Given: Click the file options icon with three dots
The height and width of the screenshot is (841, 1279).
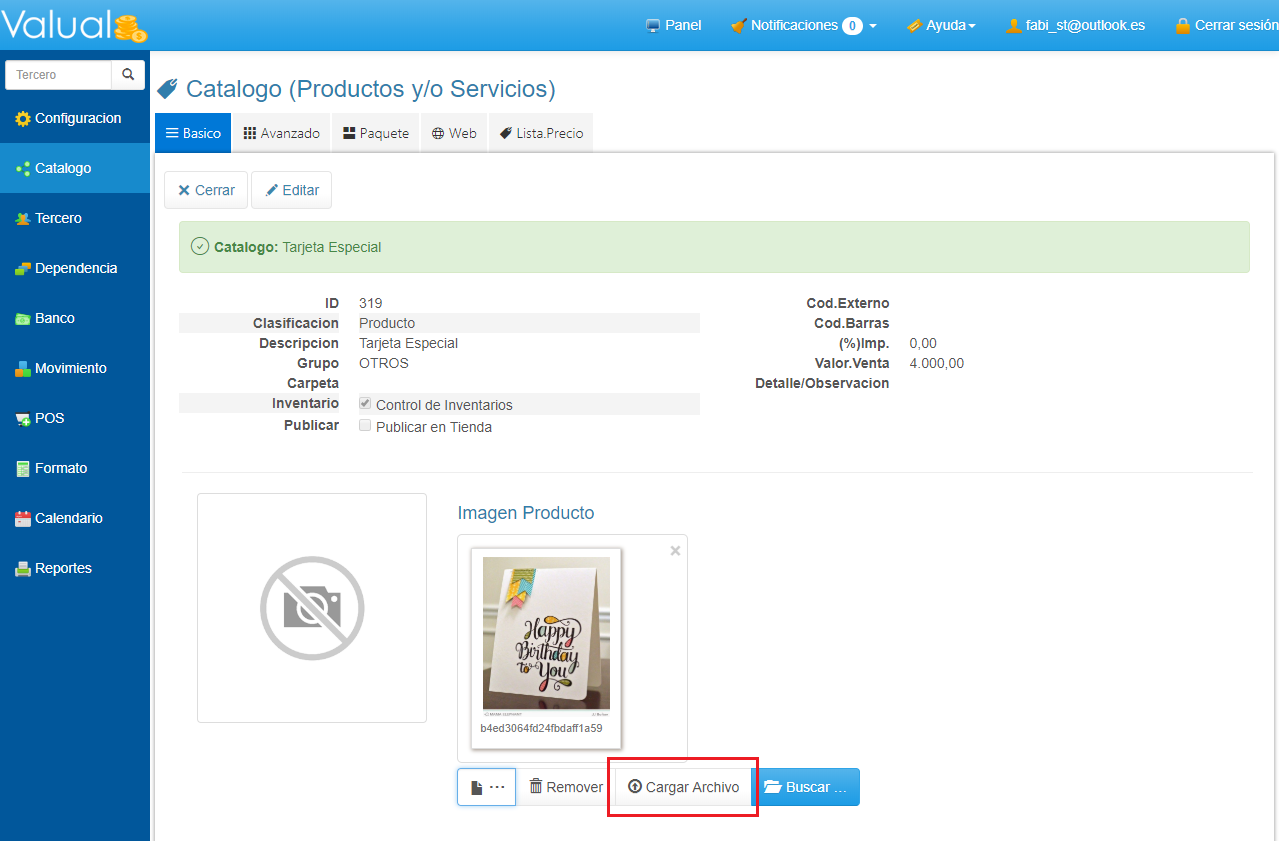Looking at the screenshot, I should [486, 787].
